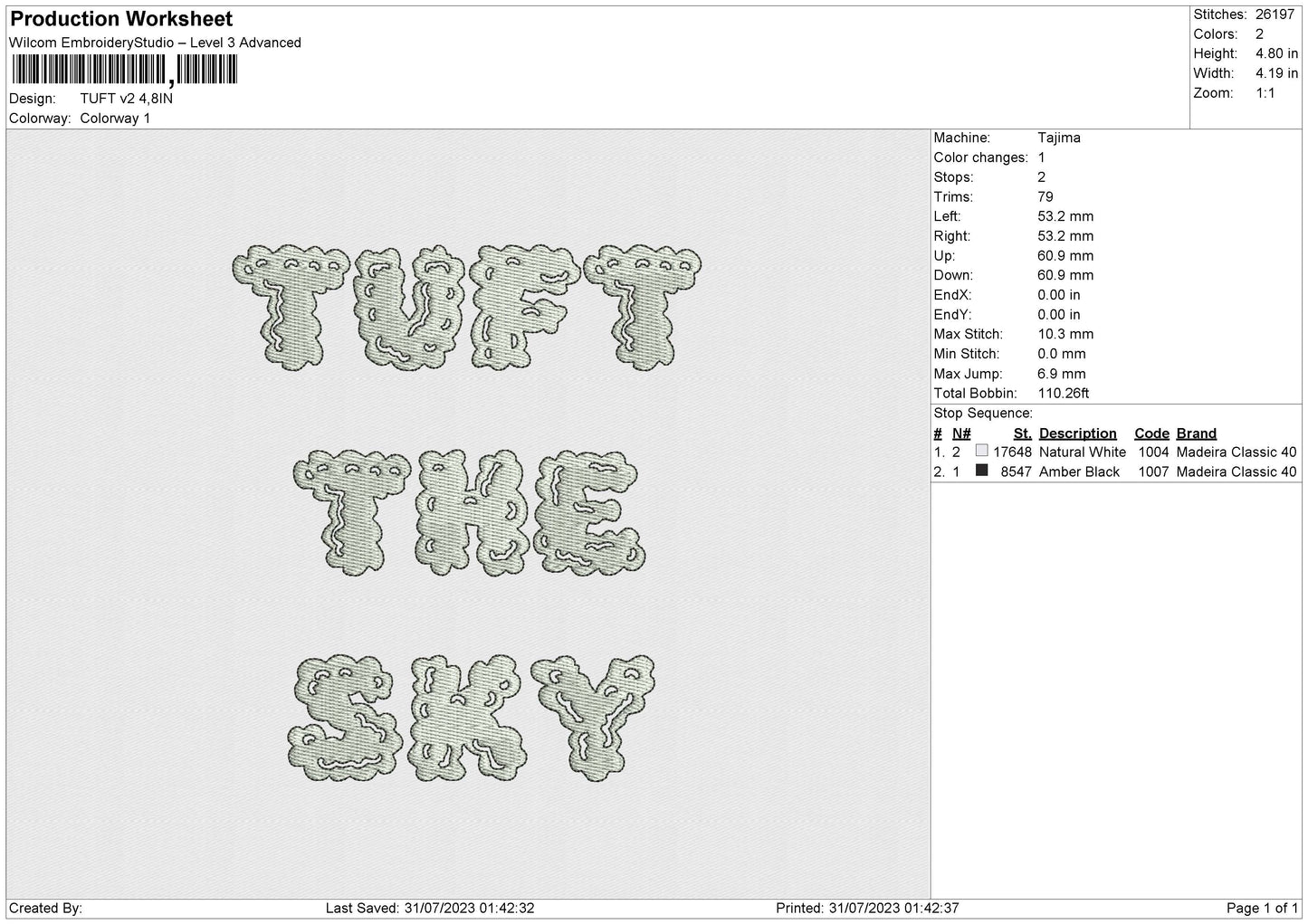Screen dimensions: 1308x924
Task: Click thread code 1007
Action: (1153, 472)
